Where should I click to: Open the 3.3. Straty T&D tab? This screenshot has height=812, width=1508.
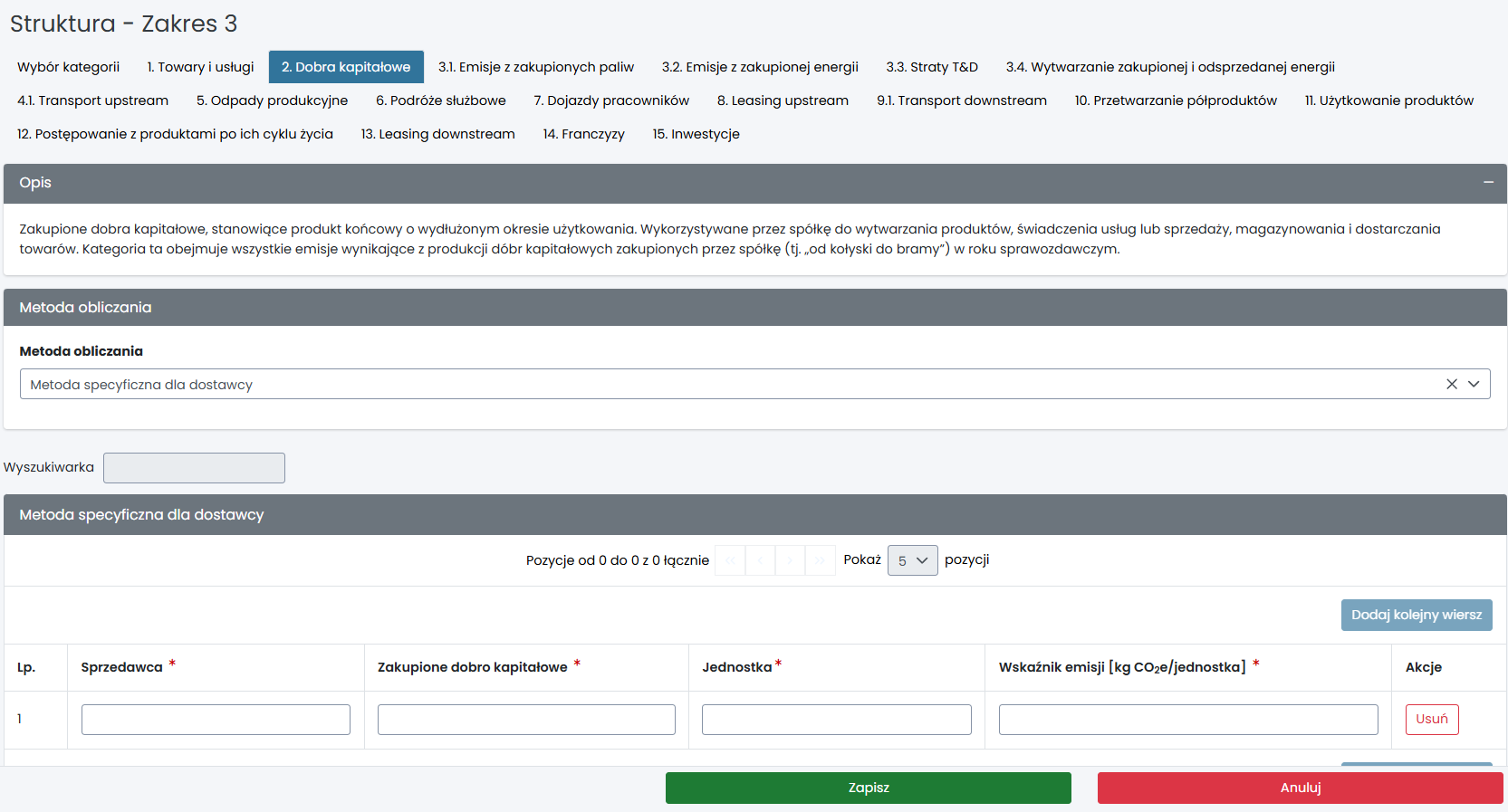click(931, 67)
